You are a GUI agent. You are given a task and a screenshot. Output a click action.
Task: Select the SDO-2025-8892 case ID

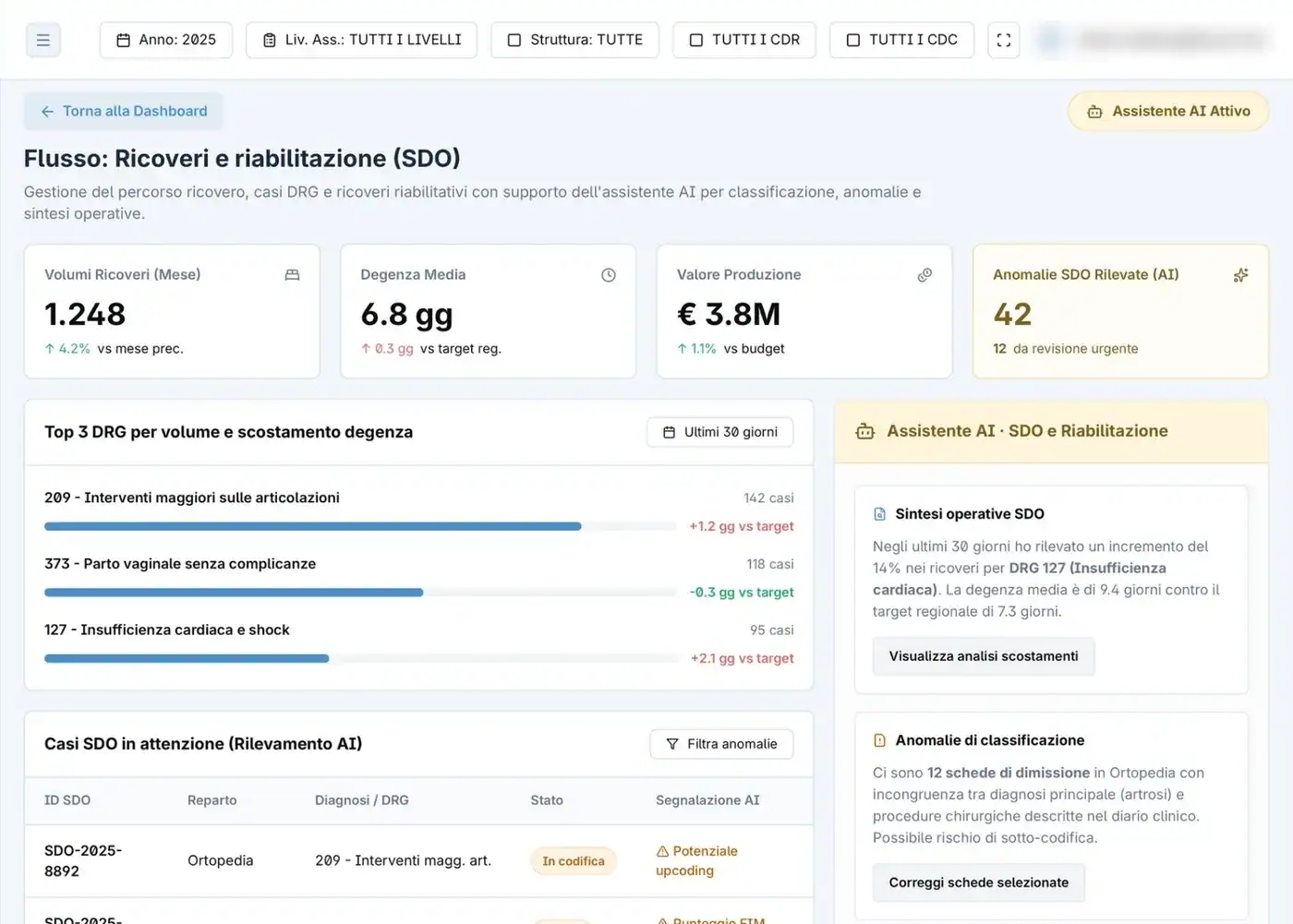tap(83, 860)
